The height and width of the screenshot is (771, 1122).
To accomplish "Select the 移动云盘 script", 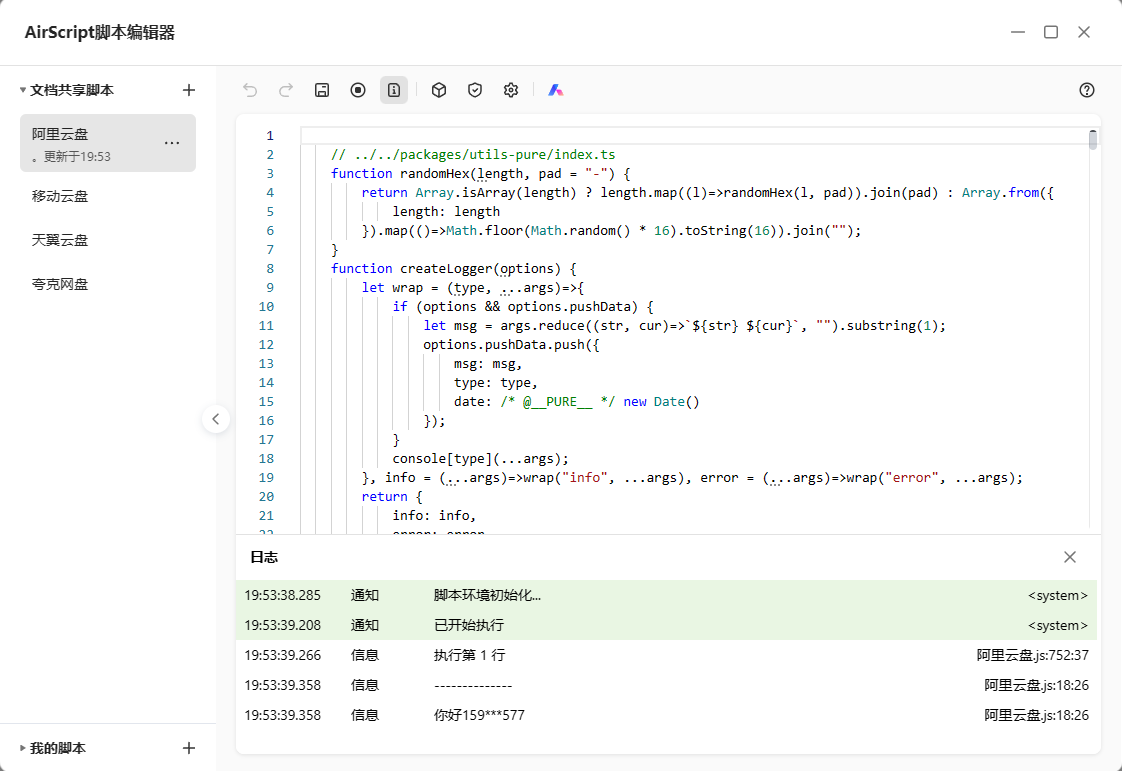I will click(60, 196).
